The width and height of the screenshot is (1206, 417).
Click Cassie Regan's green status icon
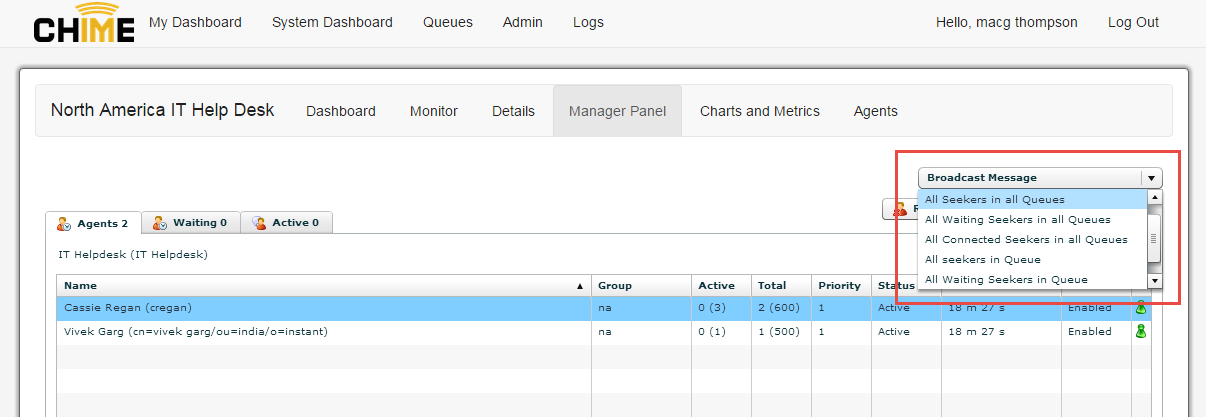click(1140, 308)
